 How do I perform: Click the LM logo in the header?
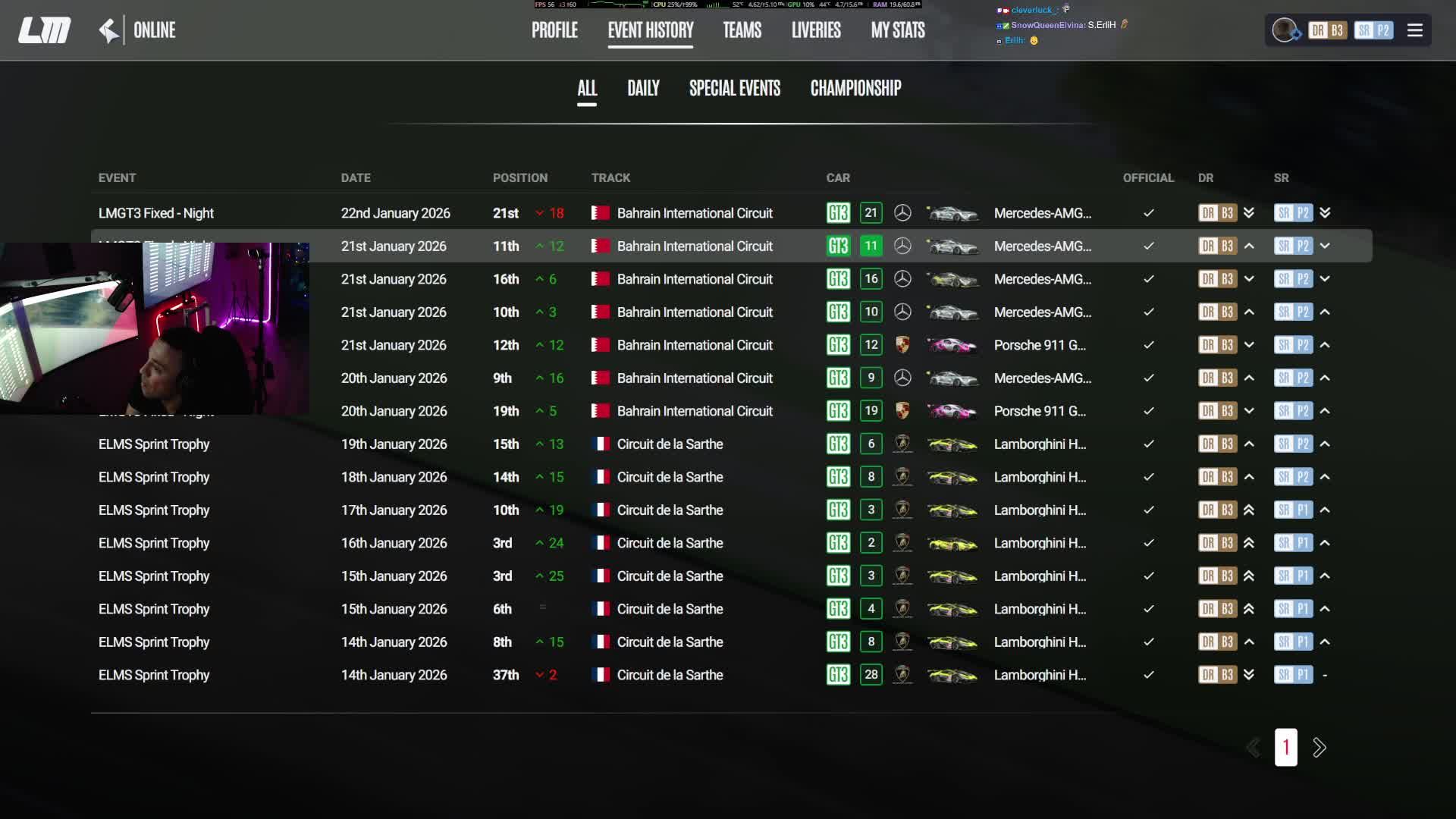pyautogui.click(x=44, y=30)
